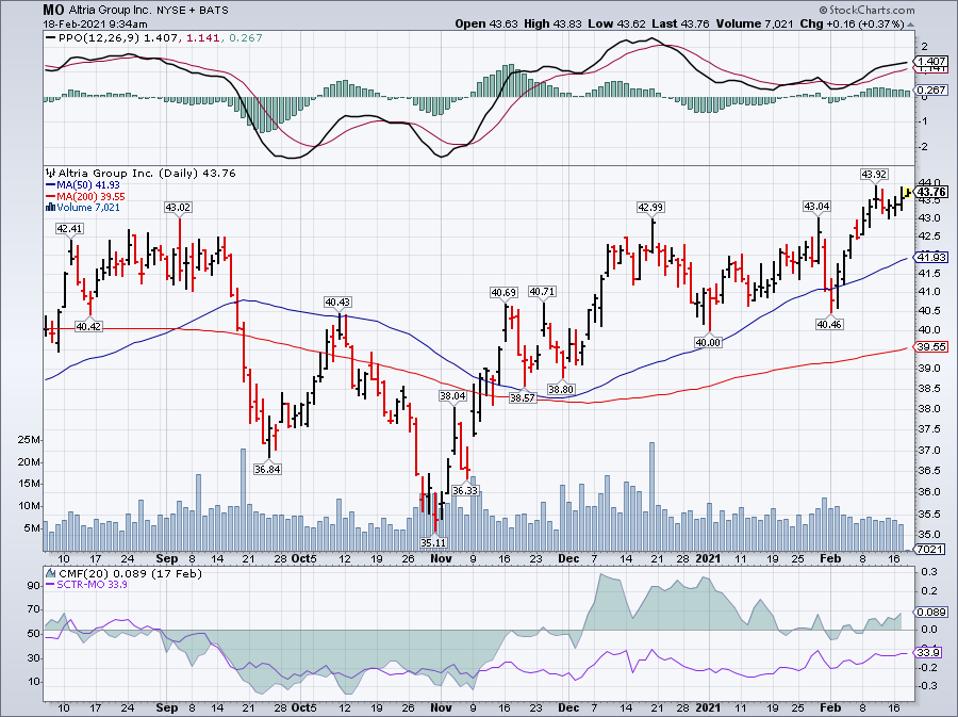Click the copyright symbol before StockCharts.com
958x717 pixels.
(x=823, y=10)
